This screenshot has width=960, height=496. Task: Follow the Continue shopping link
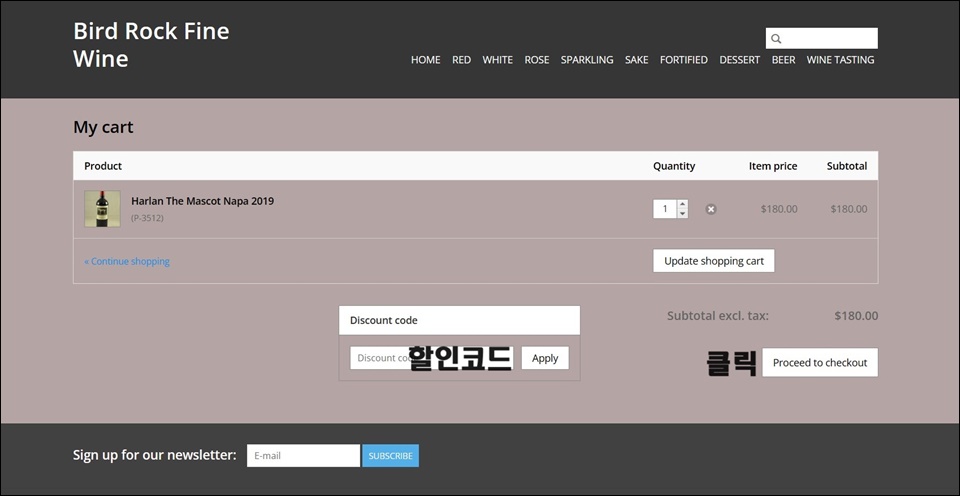click(127, 261)
